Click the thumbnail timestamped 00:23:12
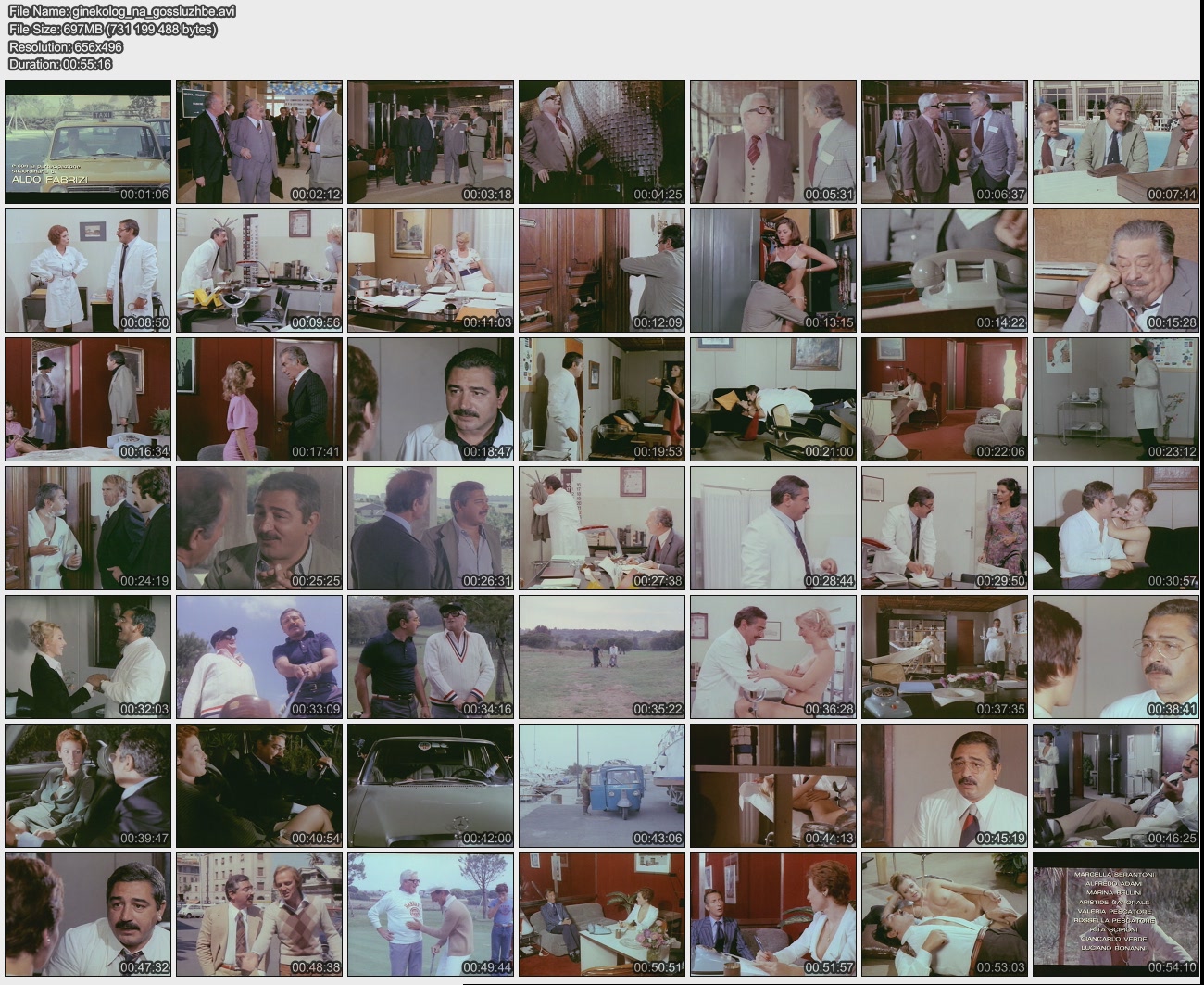The image size is (1204, 985). pyautogui.click(x=1116, y=399)
